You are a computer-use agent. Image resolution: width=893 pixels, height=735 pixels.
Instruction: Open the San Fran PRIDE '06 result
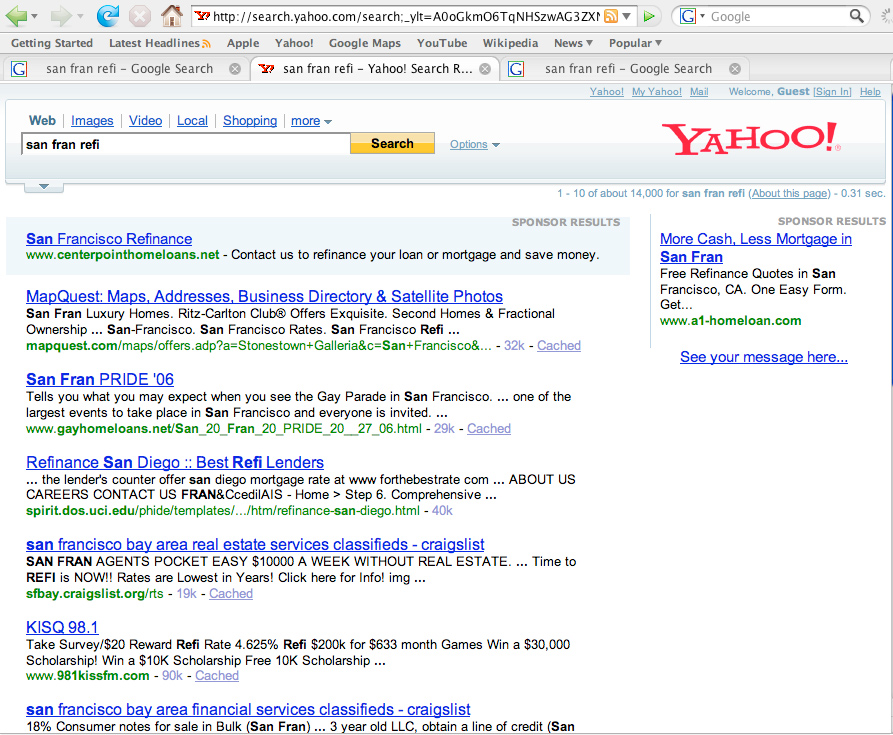click(100, 380)
